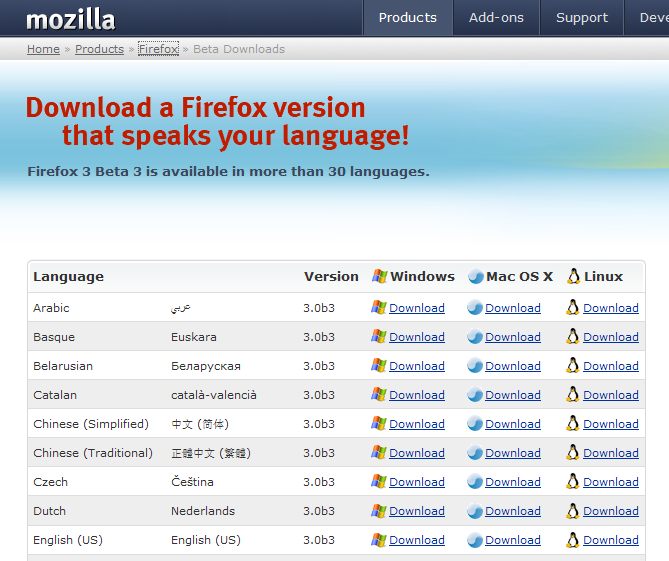Click the Windows column header
The image size is (669, 561).
click(413, 276)
